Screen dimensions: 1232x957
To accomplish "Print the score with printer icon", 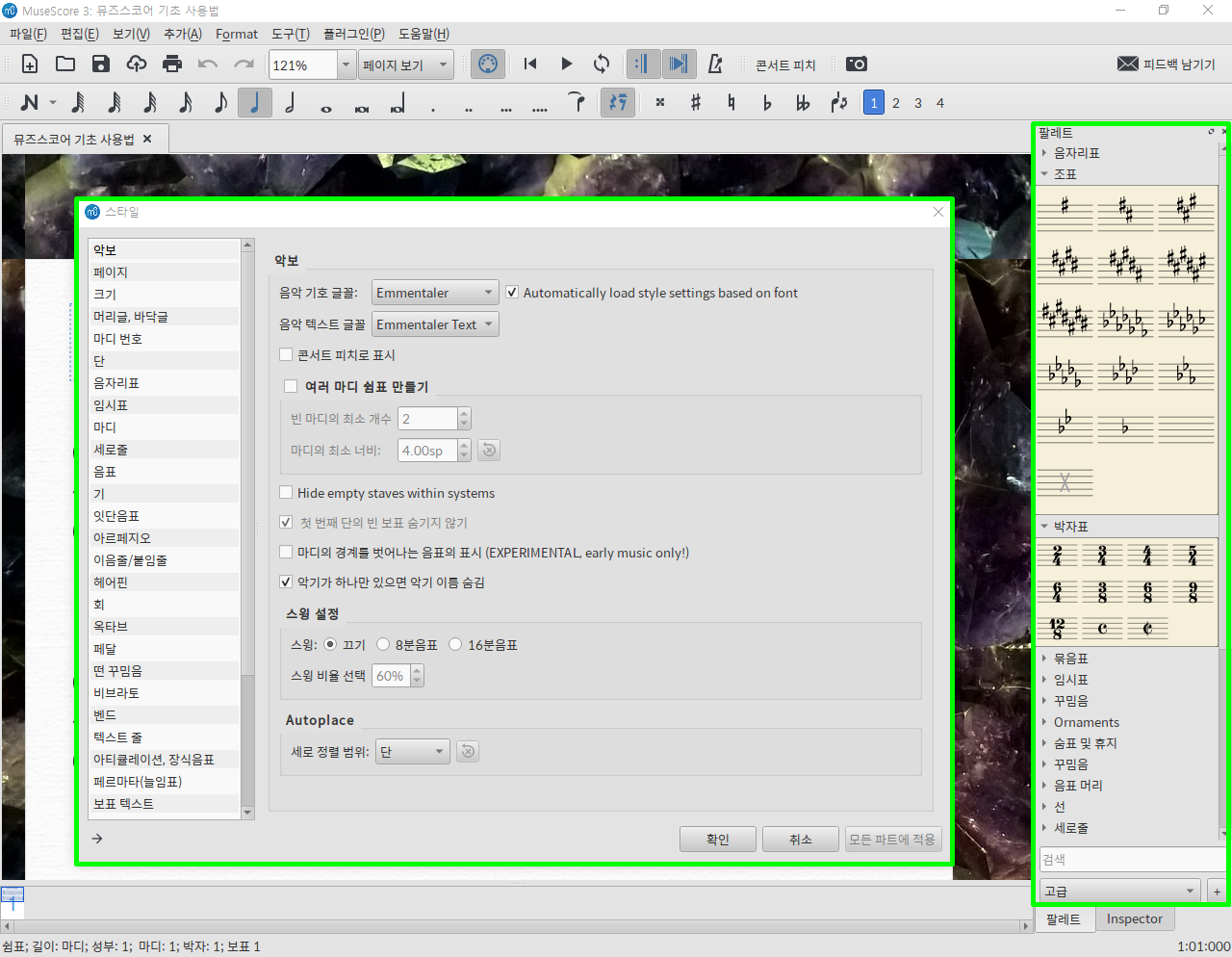I will [172, 65].
